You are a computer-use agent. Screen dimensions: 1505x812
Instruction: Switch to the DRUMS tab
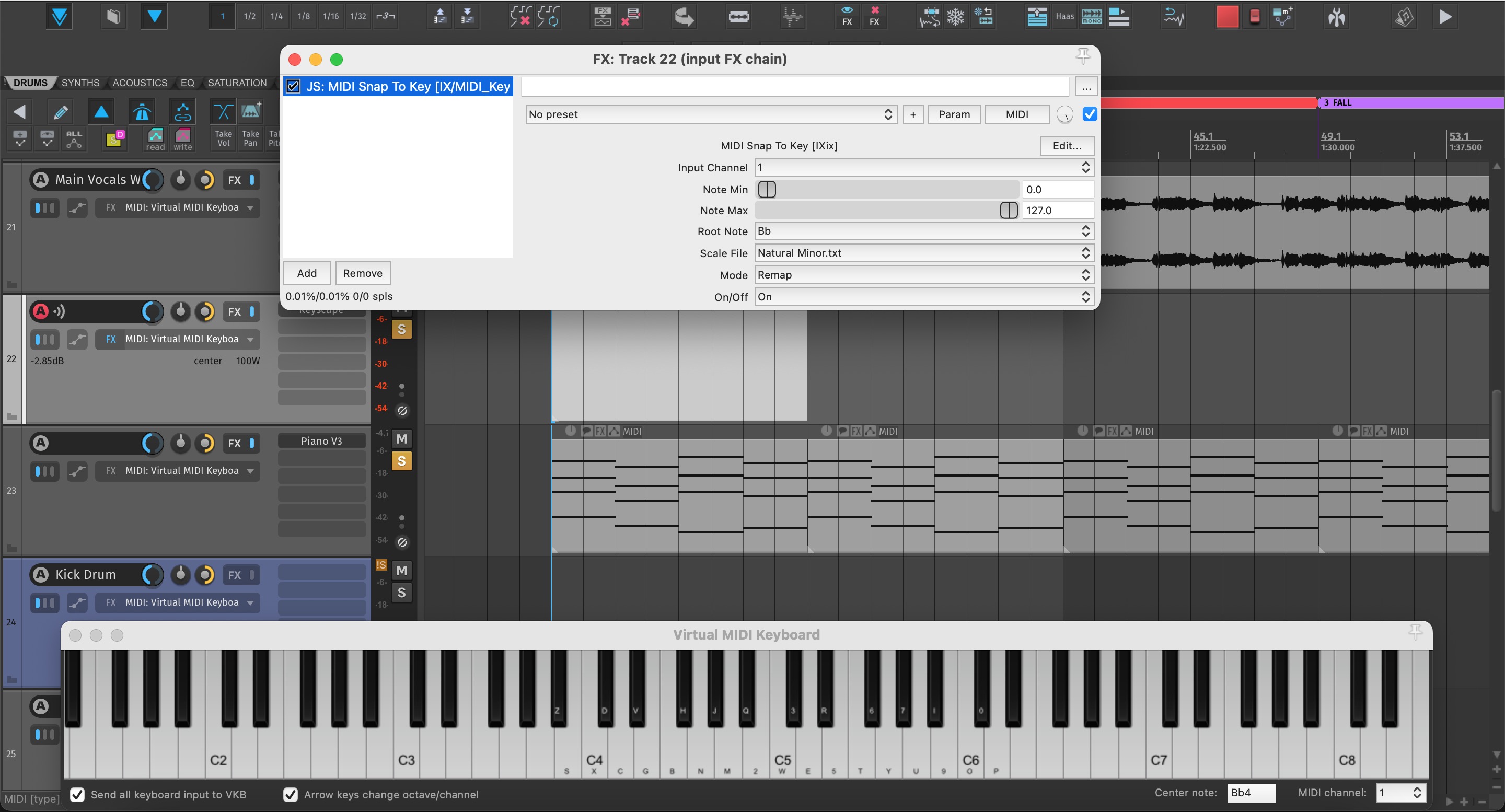pyautogui.click(x=30, y=83)
